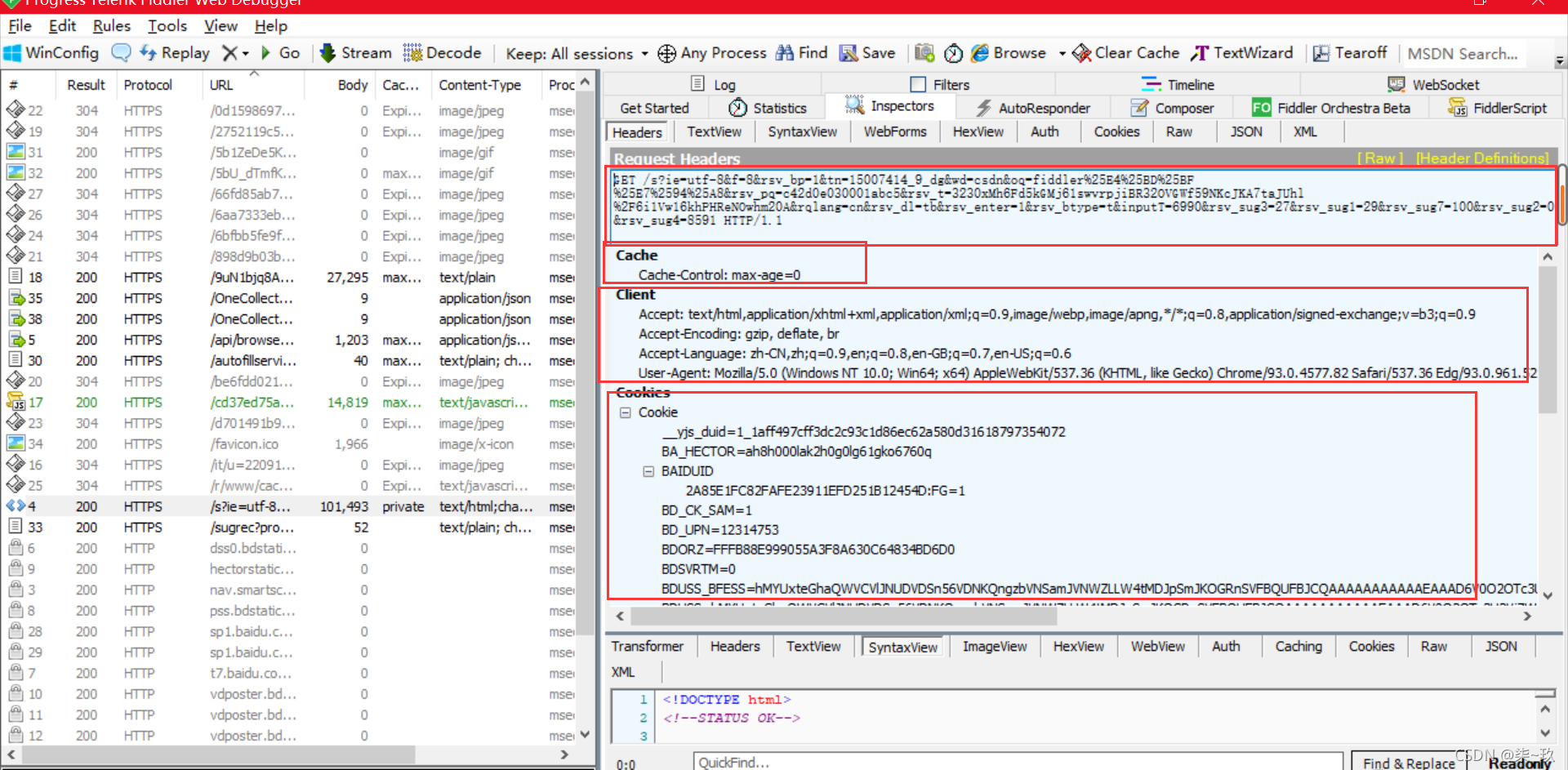Image resolution: width=1568 pixels, height=770 pixels.
Task: Toggle Decode mode in toolbar
Action: pyautogui.click(x=442, y=53)
